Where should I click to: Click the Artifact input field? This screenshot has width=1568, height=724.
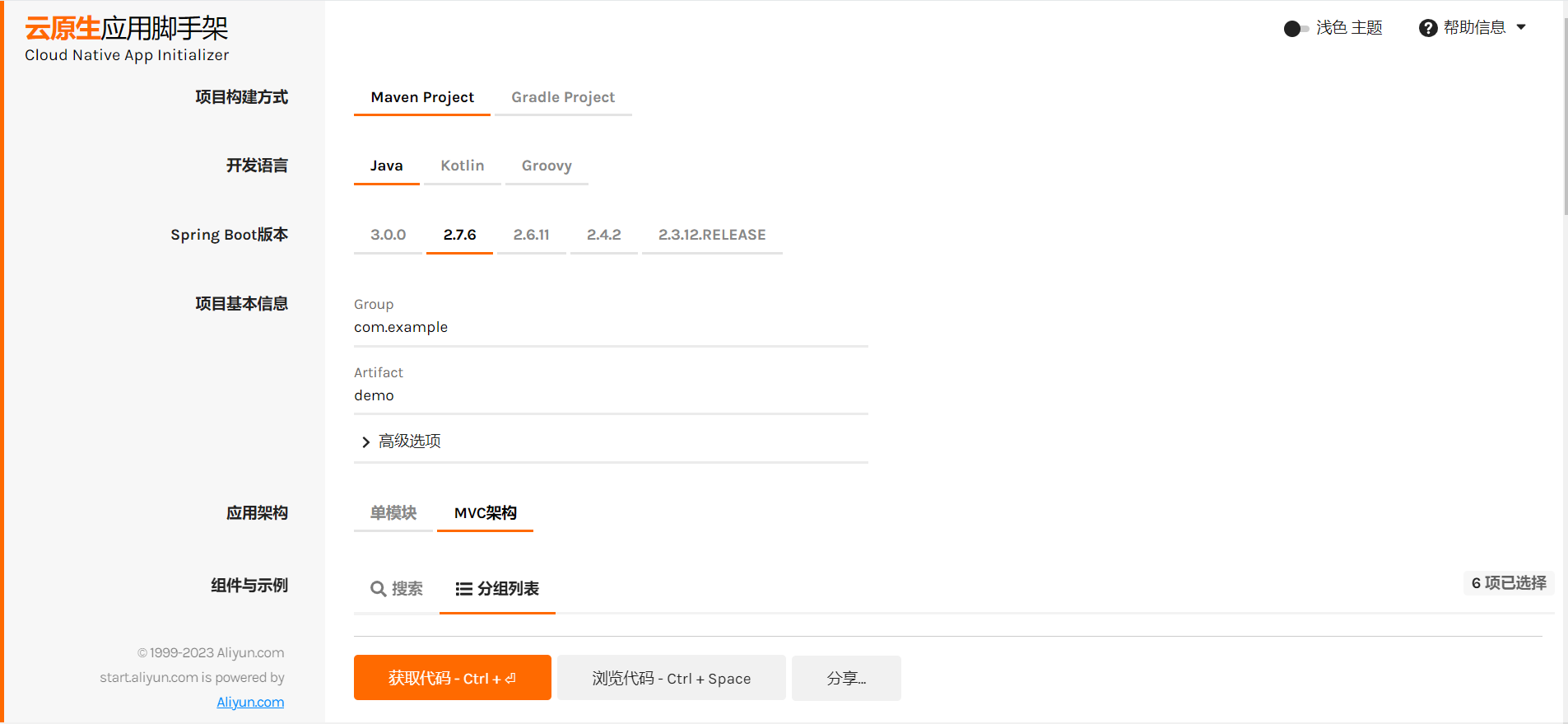611,396
